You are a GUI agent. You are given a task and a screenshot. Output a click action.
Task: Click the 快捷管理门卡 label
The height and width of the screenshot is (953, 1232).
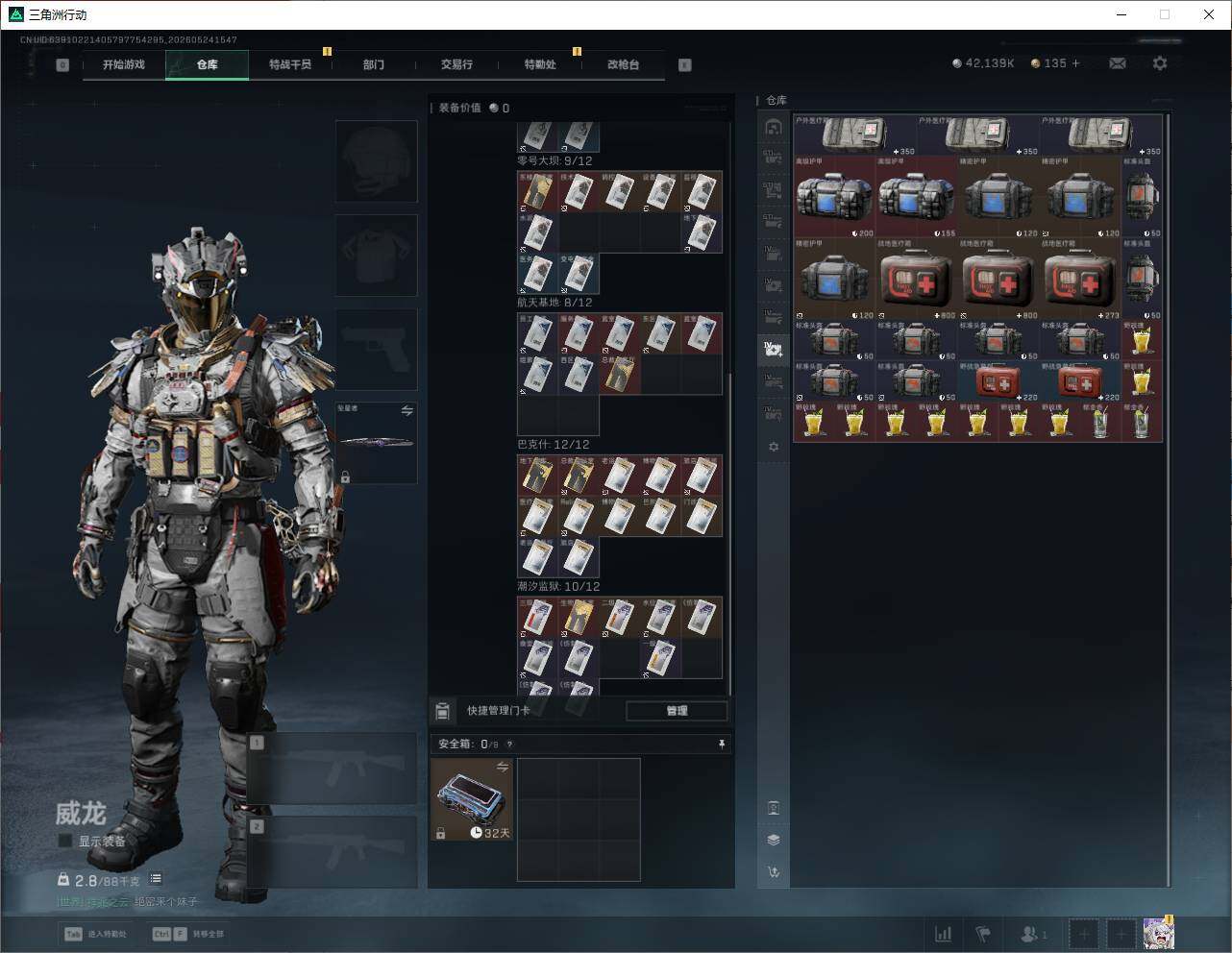pos(499,711)
